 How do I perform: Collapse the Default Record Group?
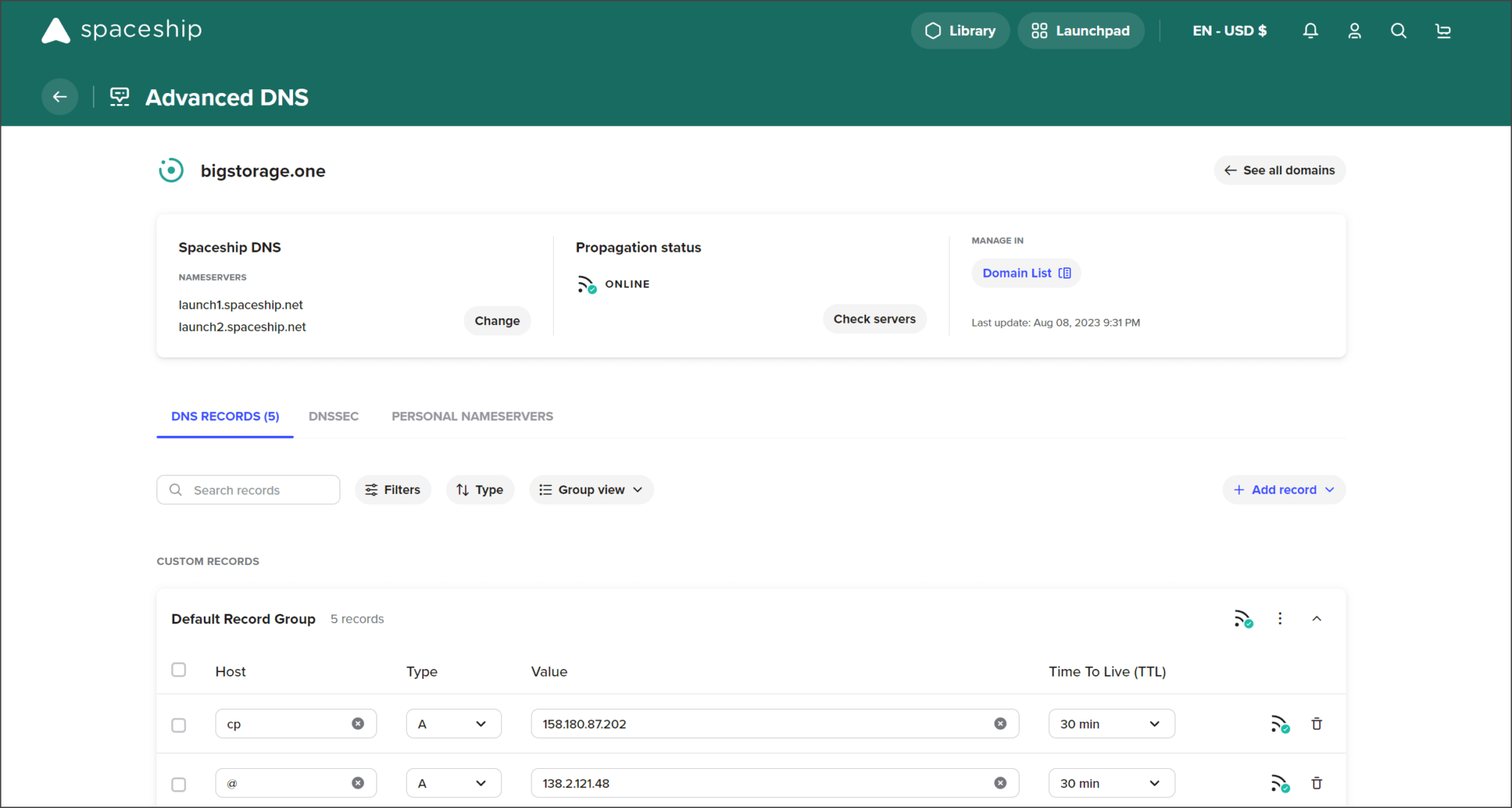pyautogui.click(x=1316, y=619)
